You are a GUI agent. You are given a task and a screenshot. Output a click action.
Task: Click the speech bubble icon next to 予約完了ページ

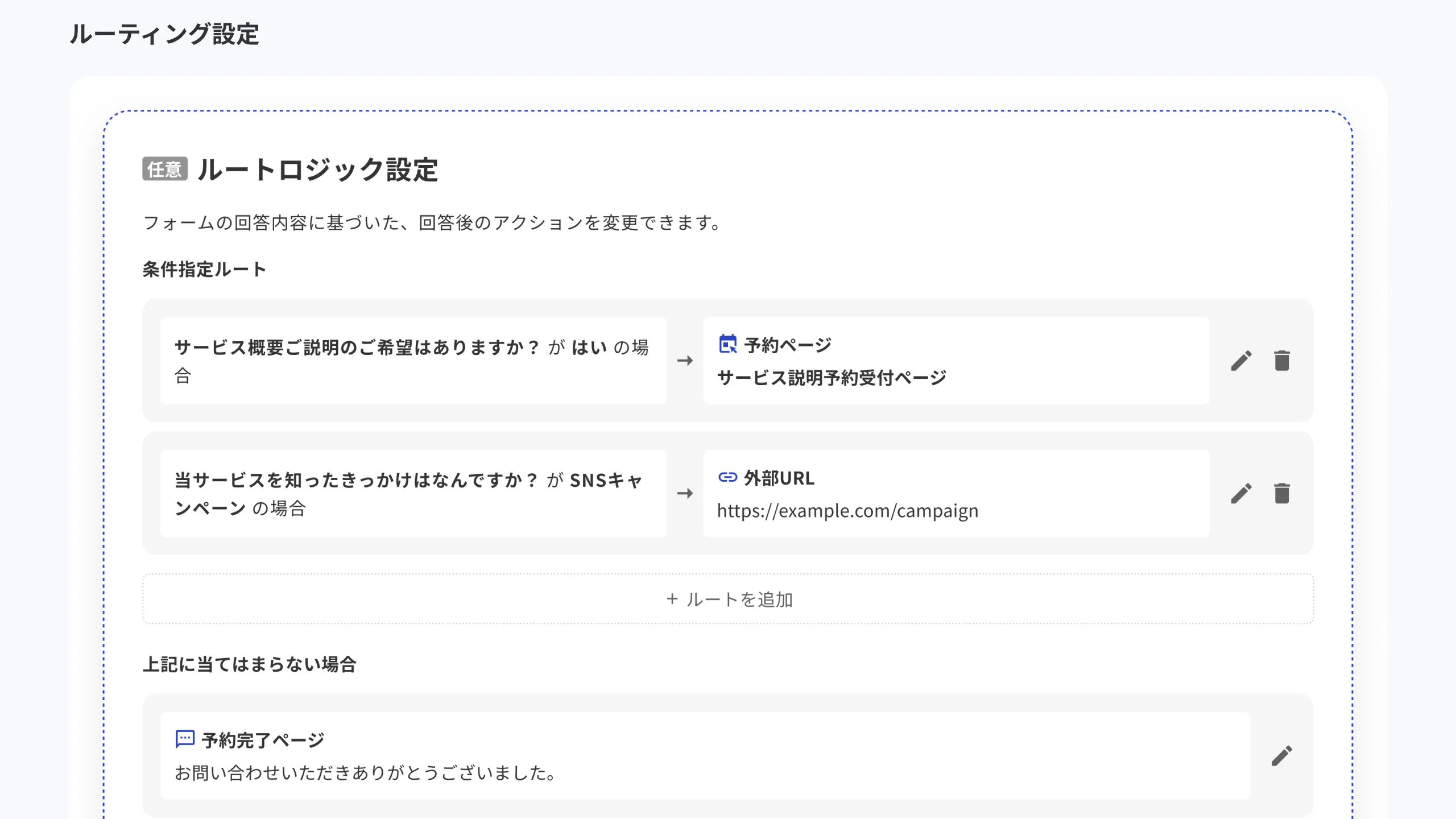(183, 739)
